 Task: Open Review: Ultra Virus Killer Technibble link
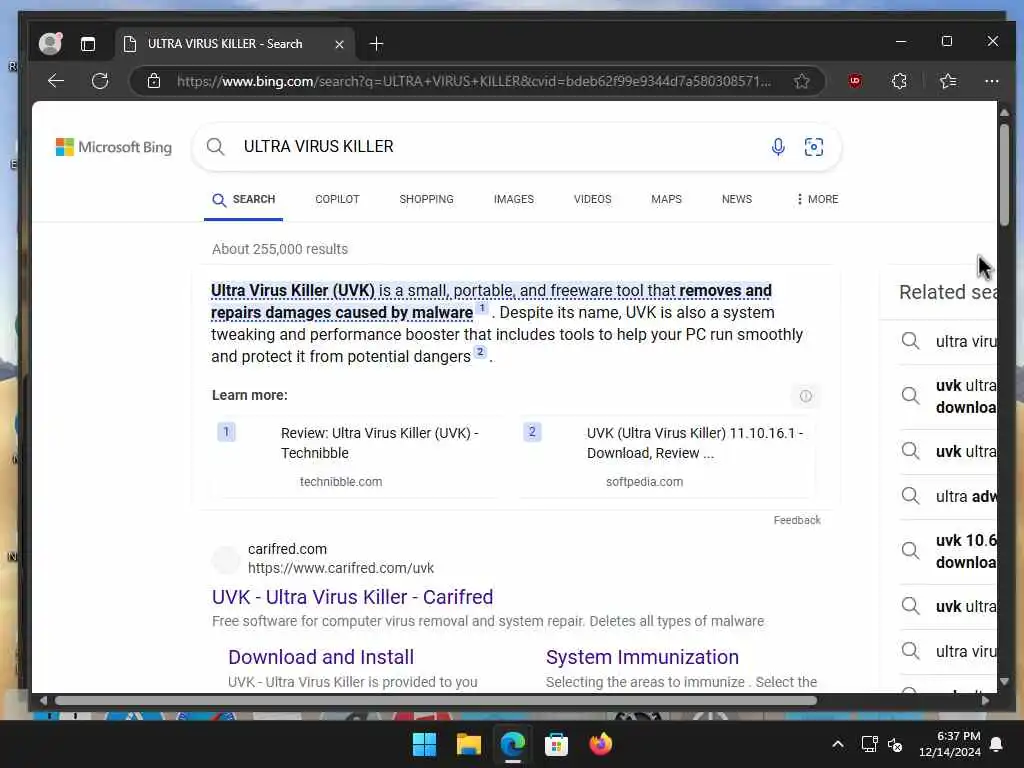click(379, 443)
